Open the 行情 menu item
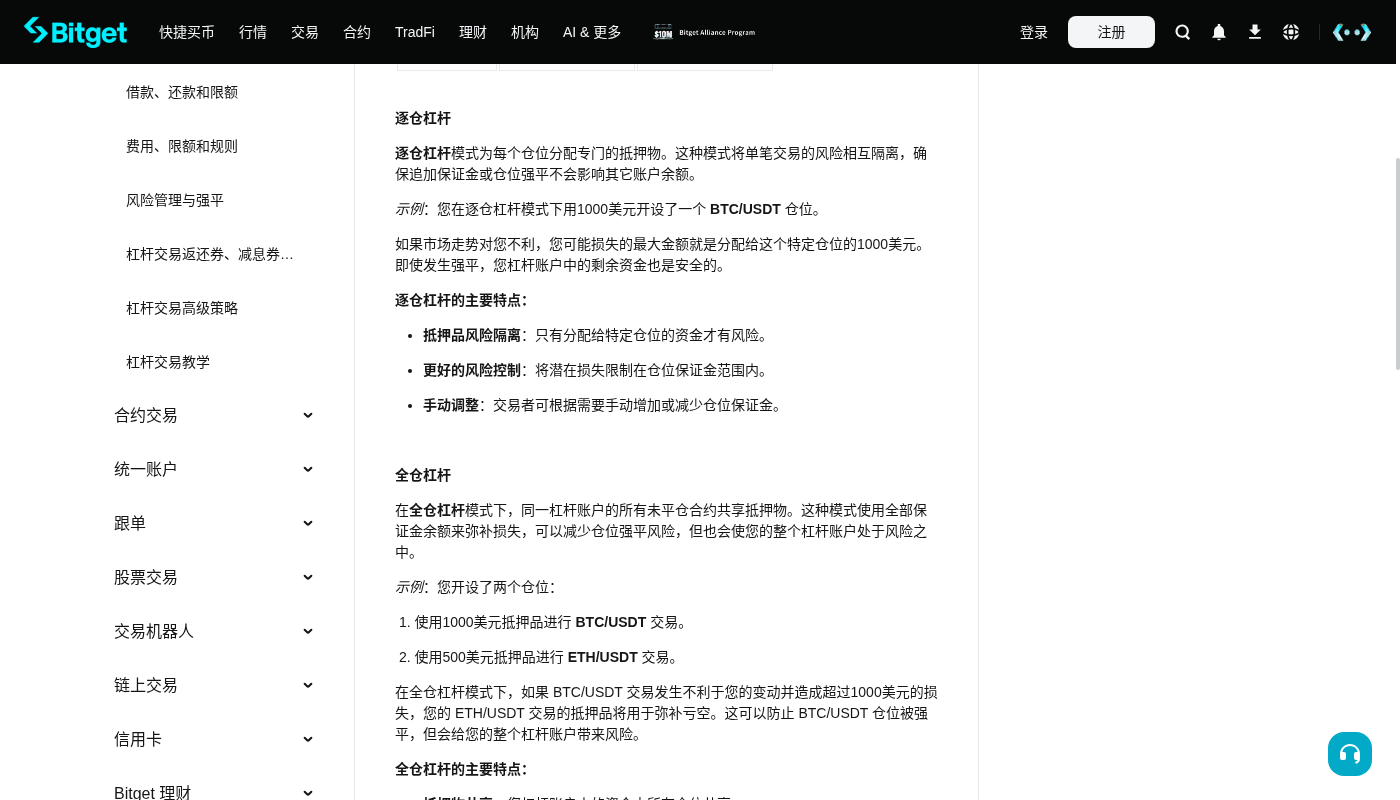The image size is (1400, 800). (x=253, y=32)
